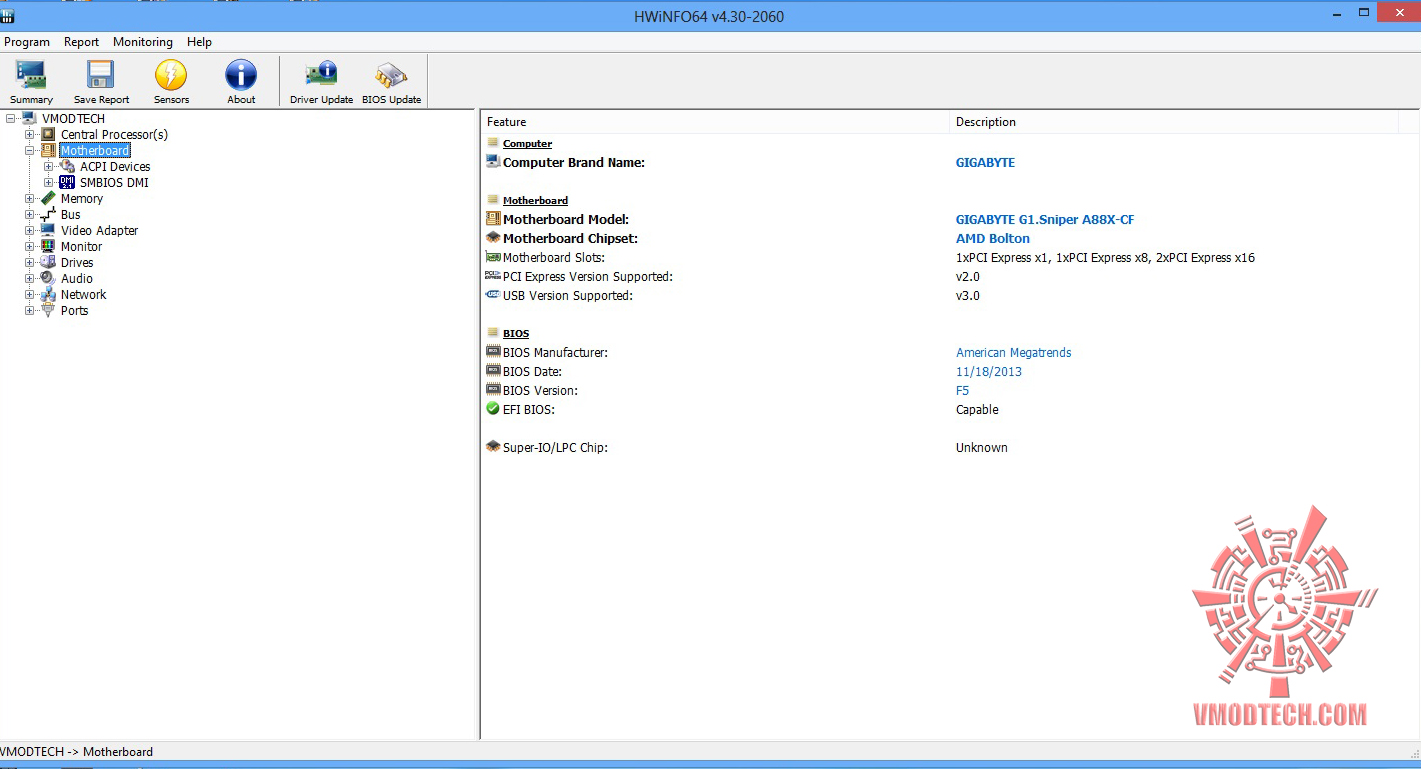Image resolution: width=1421 pixels, height=769 pixels.
Task: Click the Video Adapter icon
Action: click(48, 231)
